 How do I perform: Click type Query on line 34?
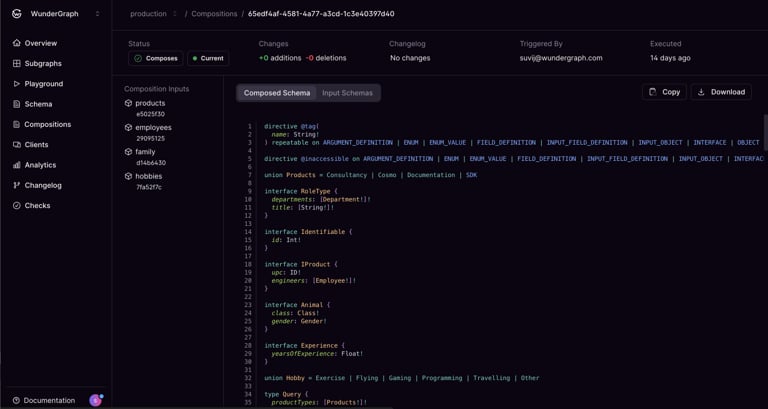(286, 394)
